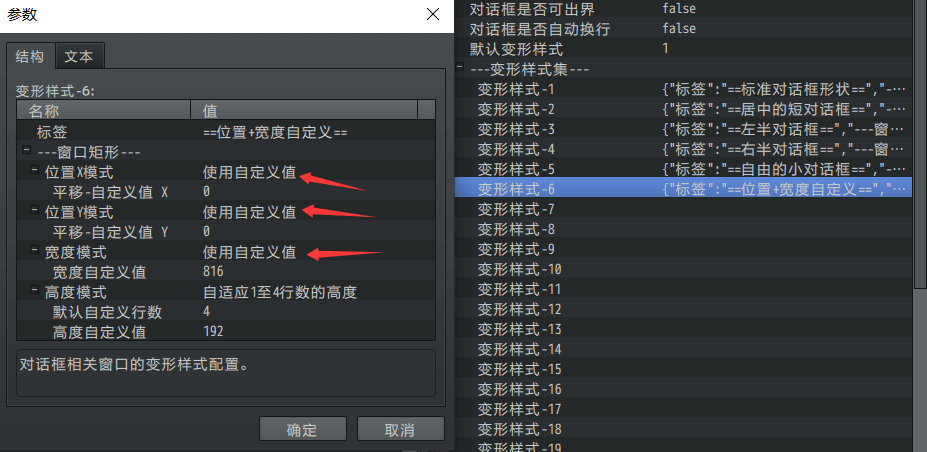Collapse the ---变形样式集--- list
This screenshot has height=452, width=927.
pos(459,67)
